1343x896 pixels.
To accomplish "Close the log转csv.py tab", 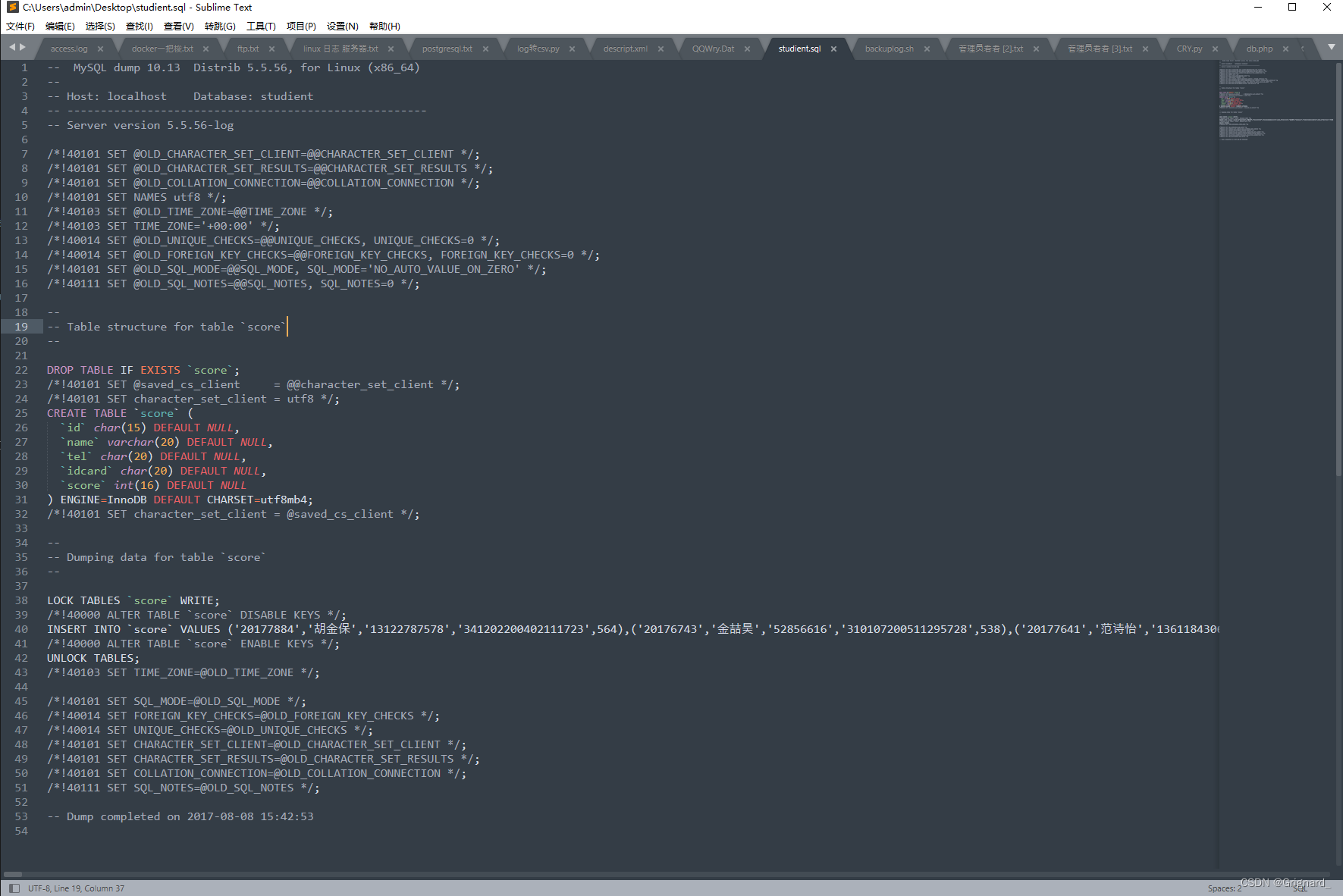I will point(572,49).
